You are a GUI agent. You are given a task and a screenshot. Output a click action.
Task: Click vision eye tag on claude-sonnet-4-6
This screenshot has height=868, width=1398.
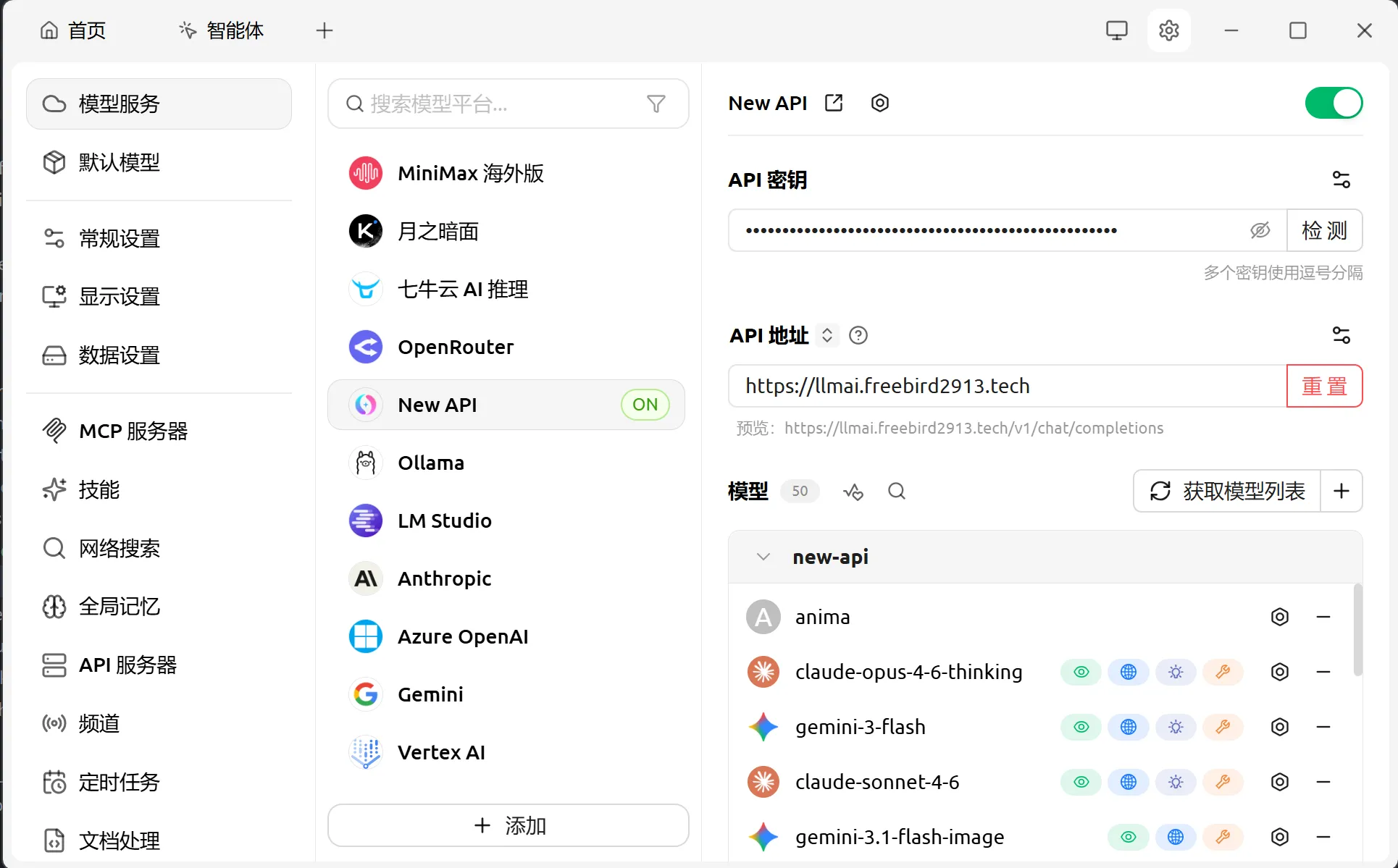pos(1081,782)
